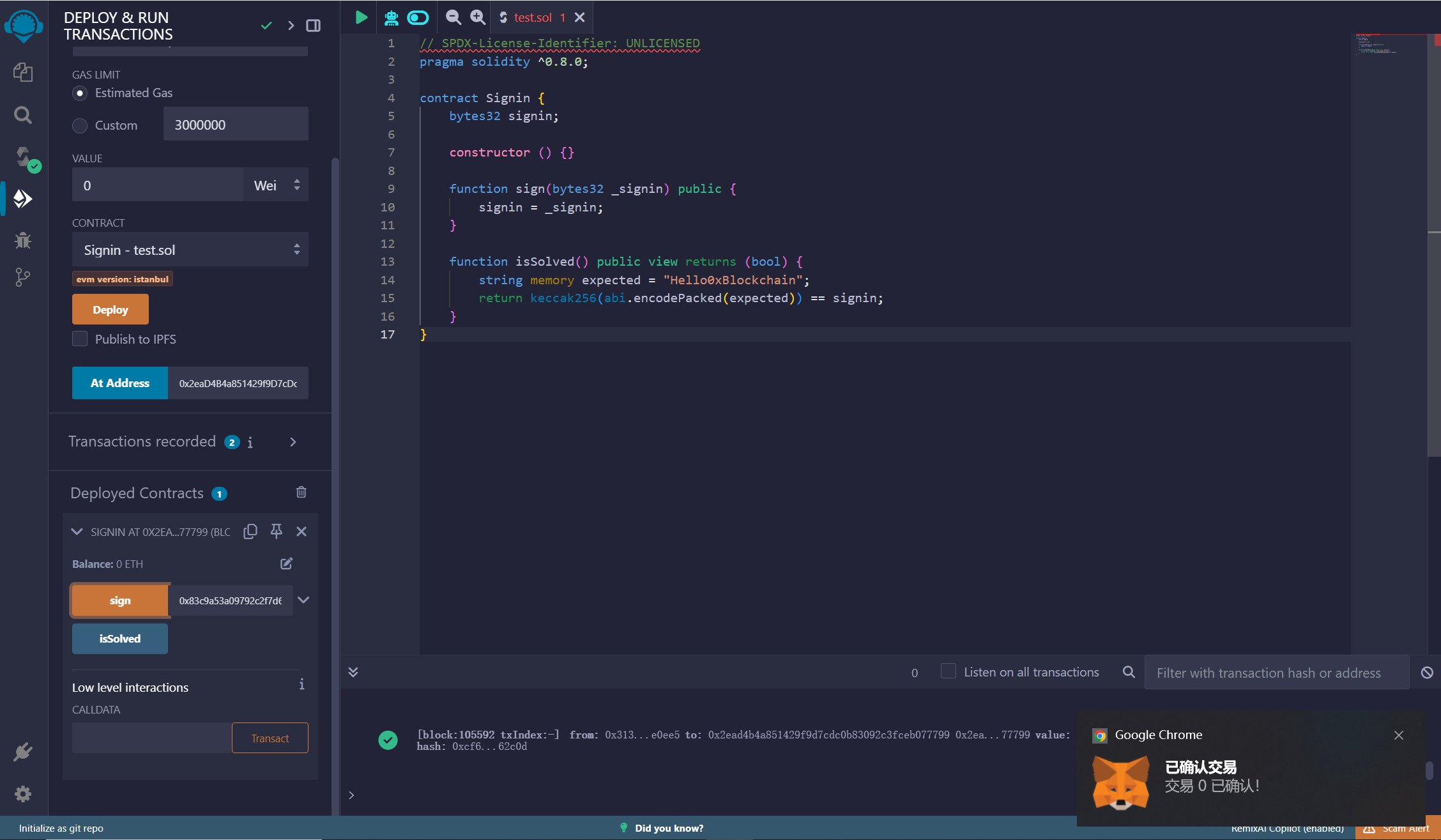1441x840 pixels.
Task: Click the evm version: istanbul badge
Action: [x=123, y=279]
